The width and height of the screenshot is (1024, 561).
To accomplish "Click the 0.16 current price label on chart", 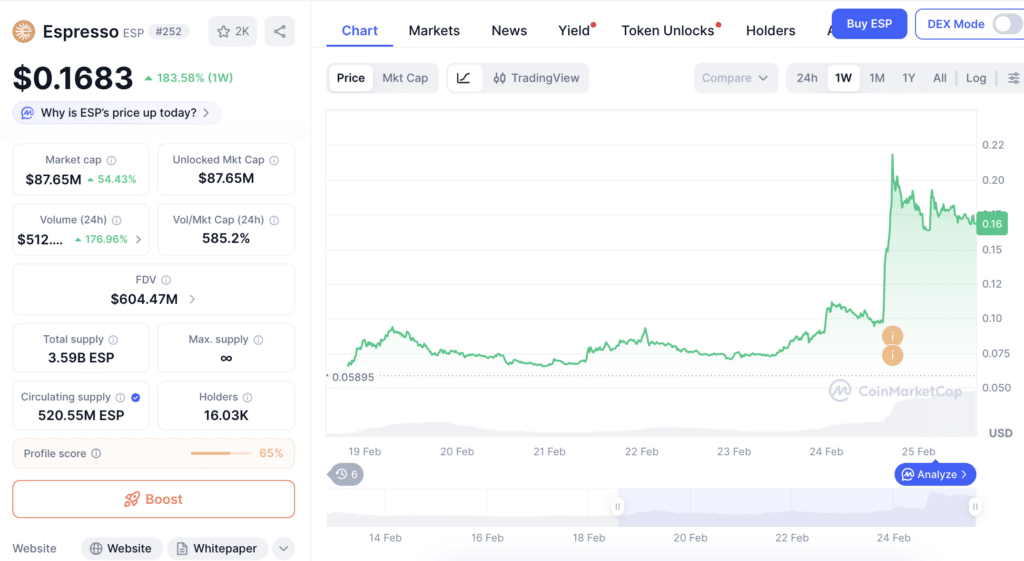I will click(992, 223).
